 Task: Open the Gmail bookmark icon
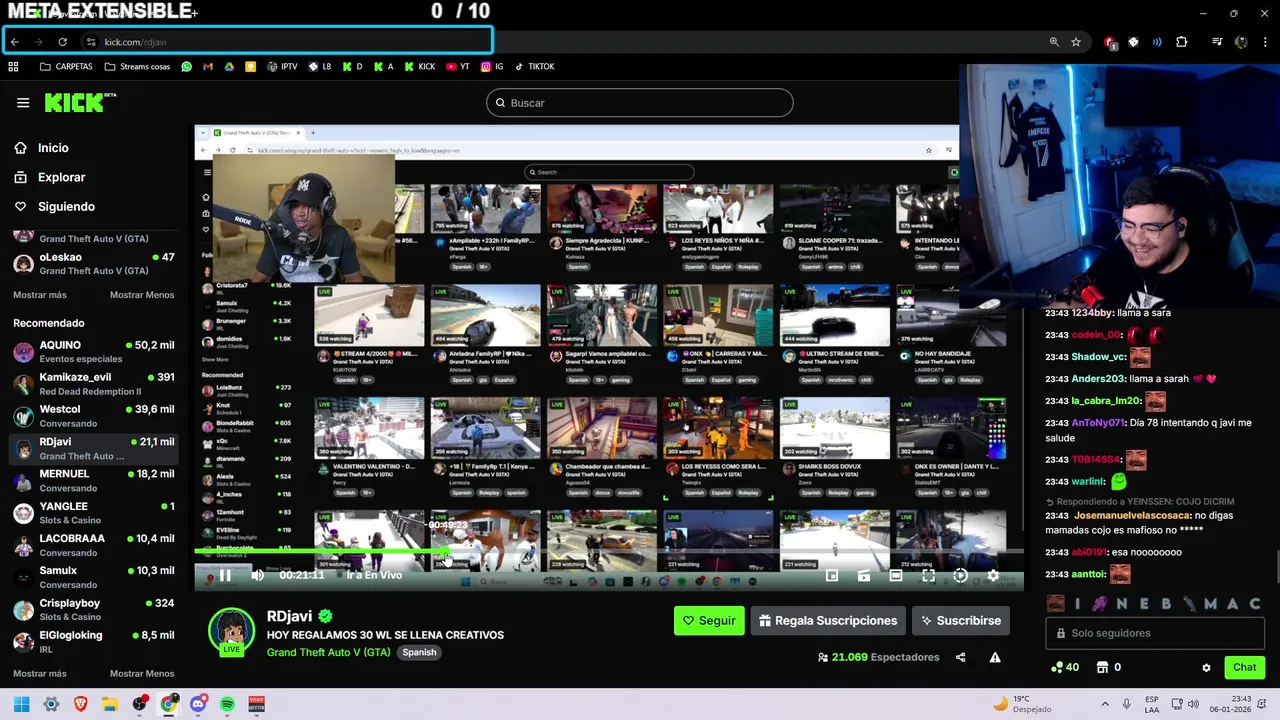(208, 67)
